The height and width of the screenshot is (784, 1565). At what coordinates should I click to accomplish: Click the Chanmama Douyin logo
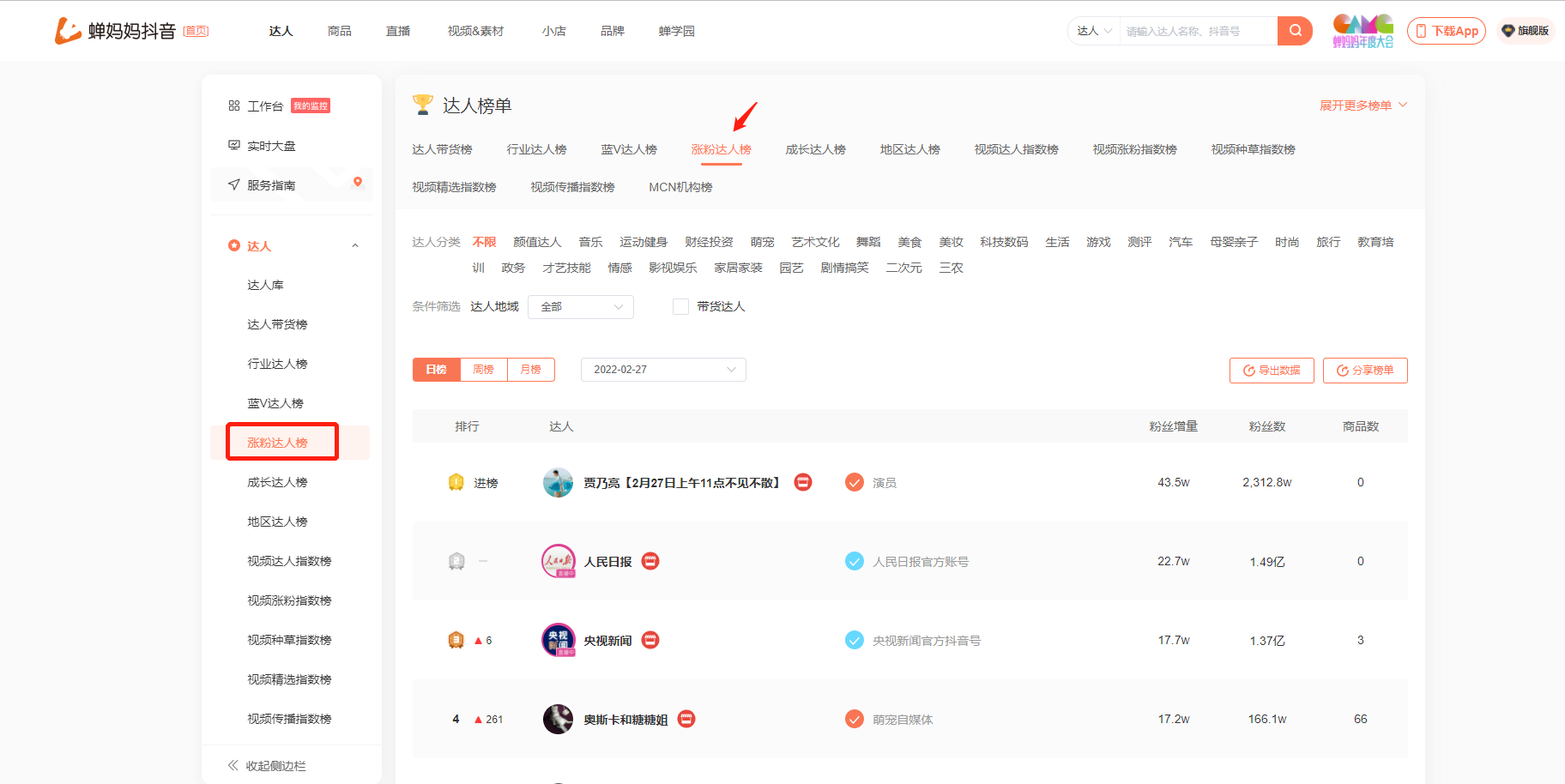pyautogui.click(x=115, y=31)
